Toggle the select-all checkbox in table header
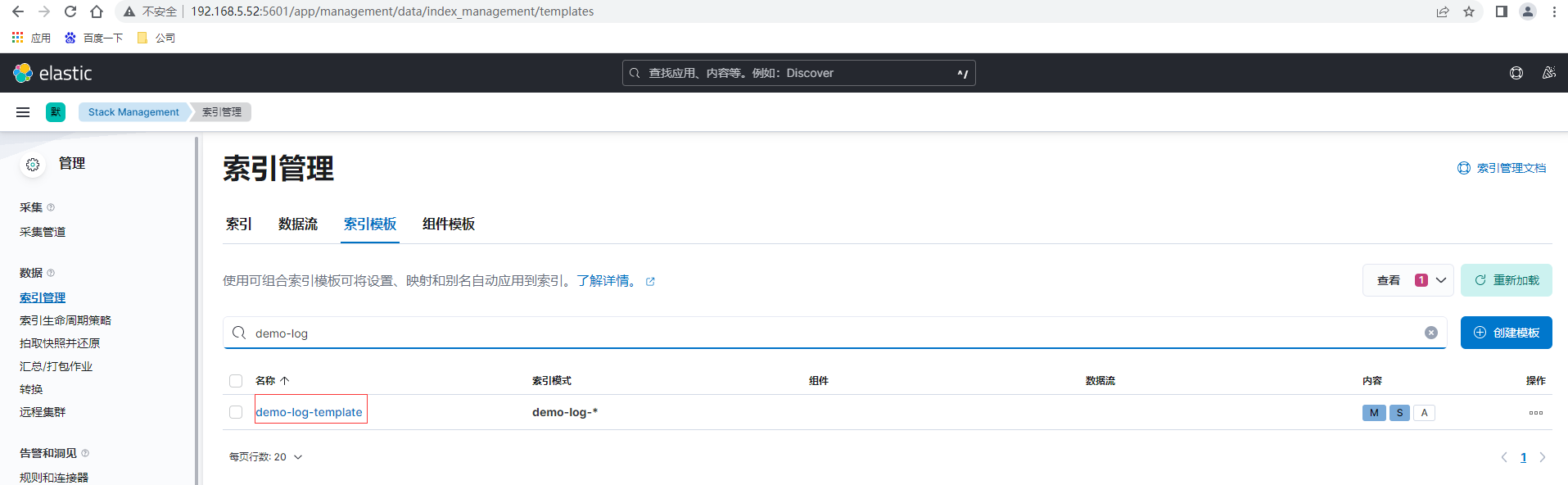Screen dimensions: 1568x485 click(x=236, y=381)
